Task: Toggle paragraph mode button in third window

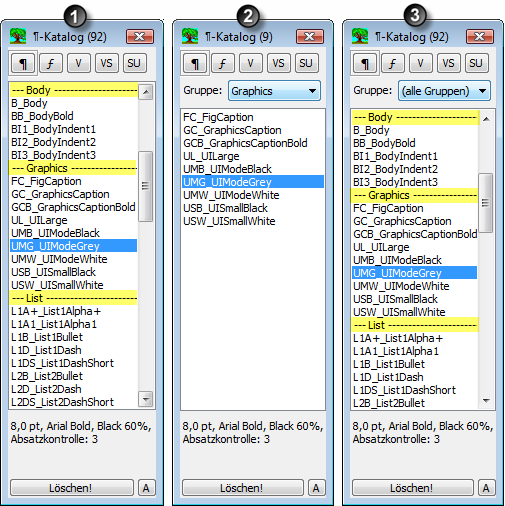Action: coord(365,63)
